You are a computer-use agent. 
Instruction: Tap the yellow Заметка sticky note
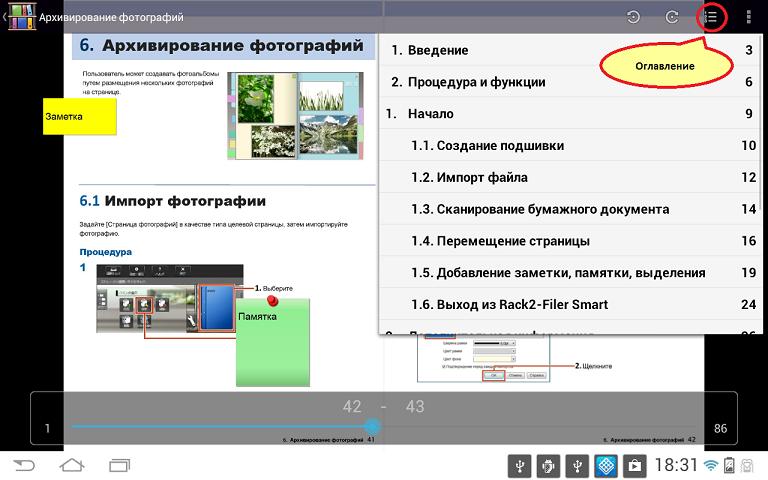[x=79, y=117]
